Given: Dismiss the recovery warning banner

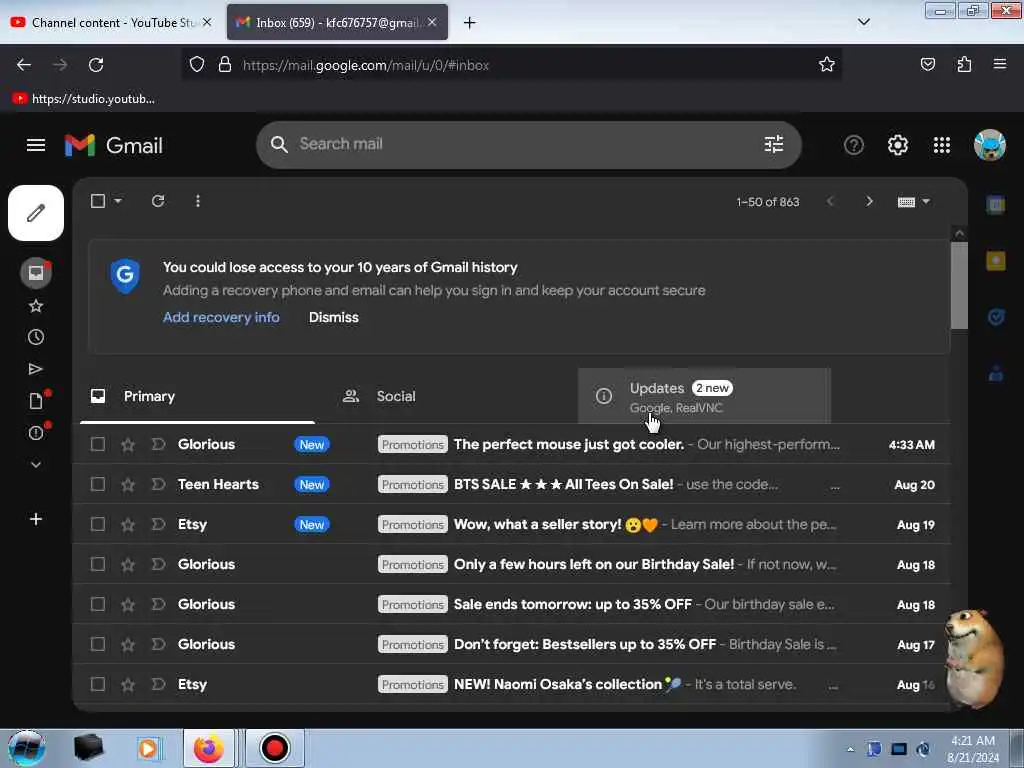Looking at the screenshot, I should [334, 317].
